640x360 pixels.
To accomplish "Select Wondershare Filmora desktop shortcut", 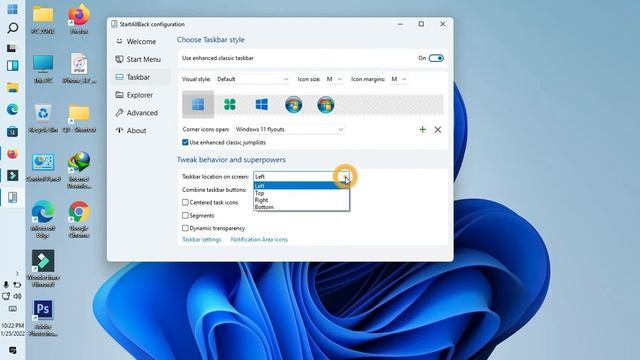I will (x=43, y=269).
